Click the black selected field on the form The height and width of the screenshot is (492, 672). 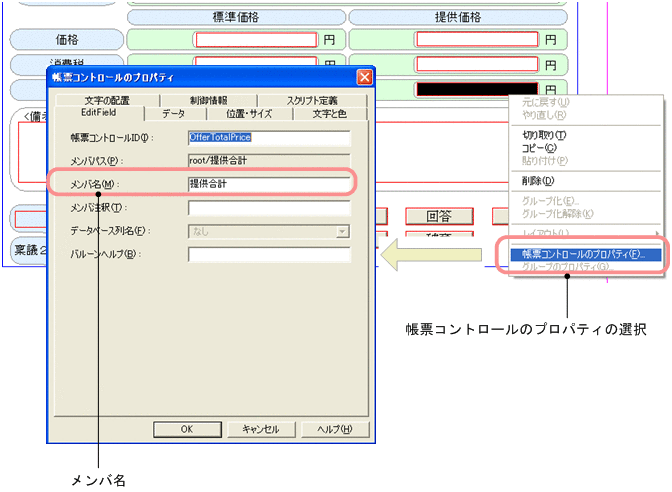[477, 89]
